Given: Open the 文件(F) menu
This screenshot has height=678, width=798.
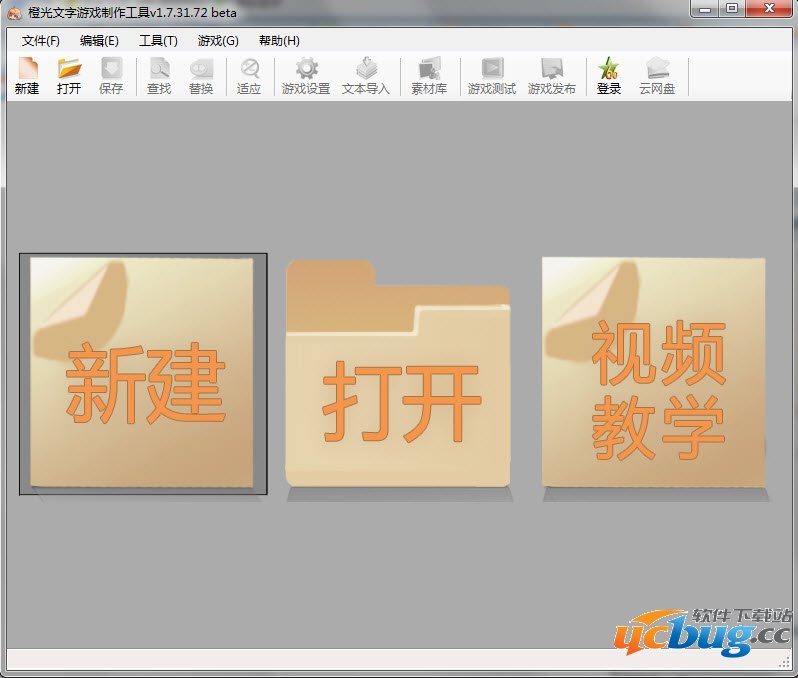Looking at the screenshot, I should (41, 41).
